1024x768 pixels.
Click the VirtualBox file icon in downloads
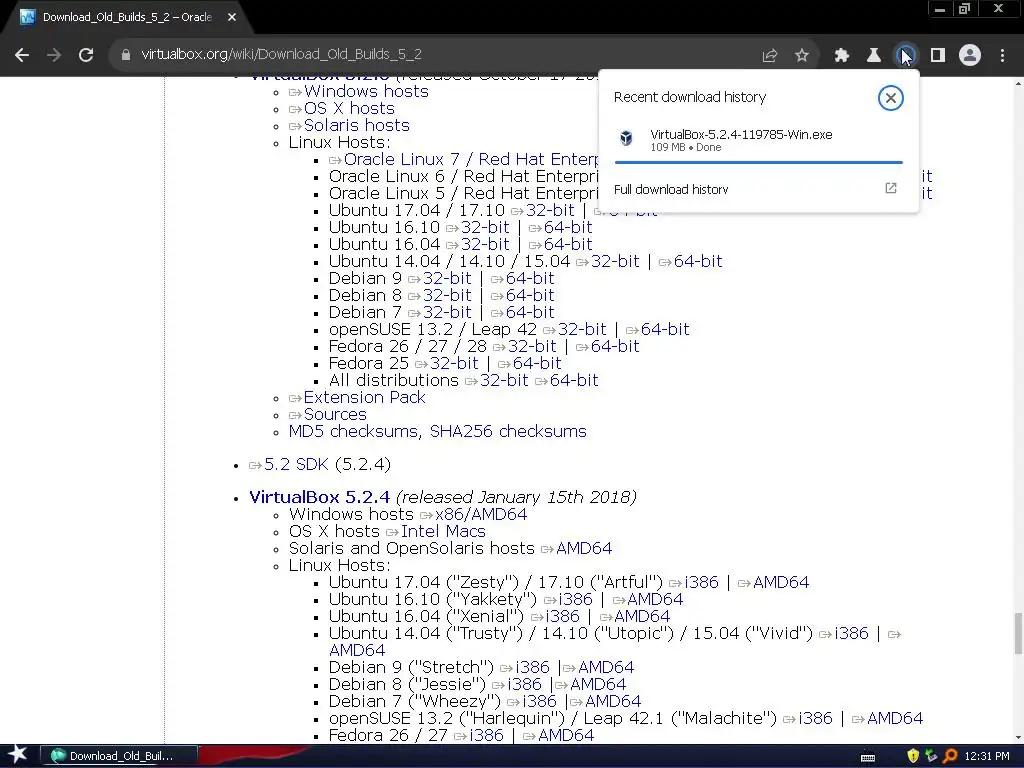[626, 138]
